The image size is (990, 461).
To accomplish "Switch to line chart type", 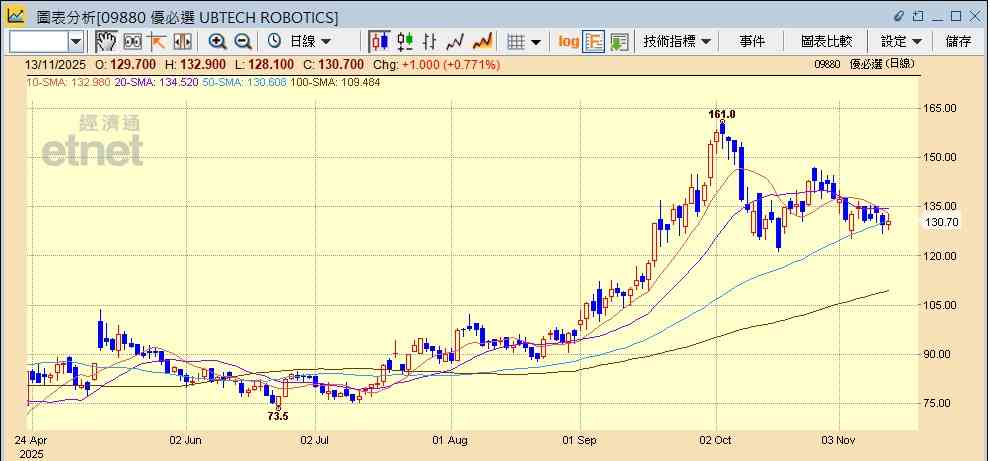I will click(x=456, y=41).
